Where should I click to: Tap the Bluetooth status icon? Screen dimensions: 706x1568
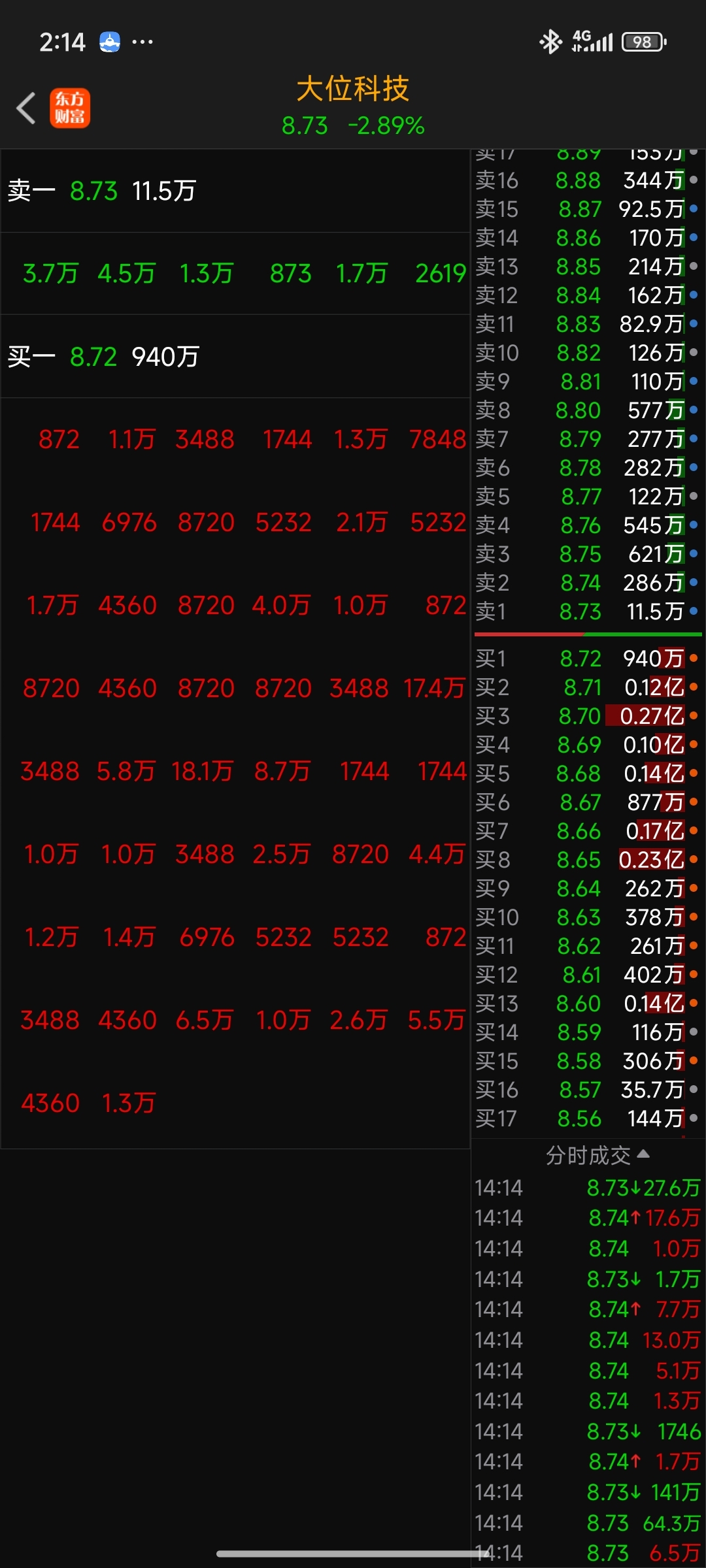(x=550, y=42)
